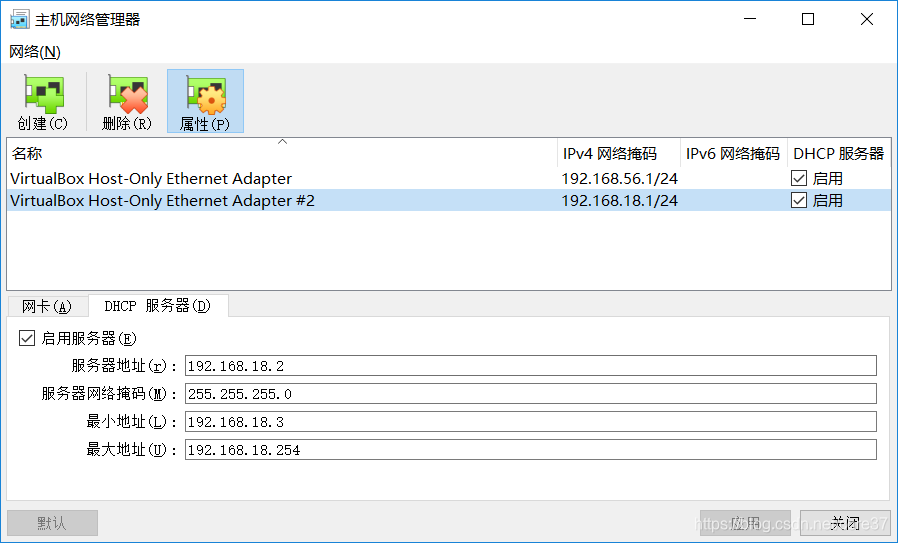Sort list by 名称 column header
Screen dimensions: 898x543
(282, 154)
